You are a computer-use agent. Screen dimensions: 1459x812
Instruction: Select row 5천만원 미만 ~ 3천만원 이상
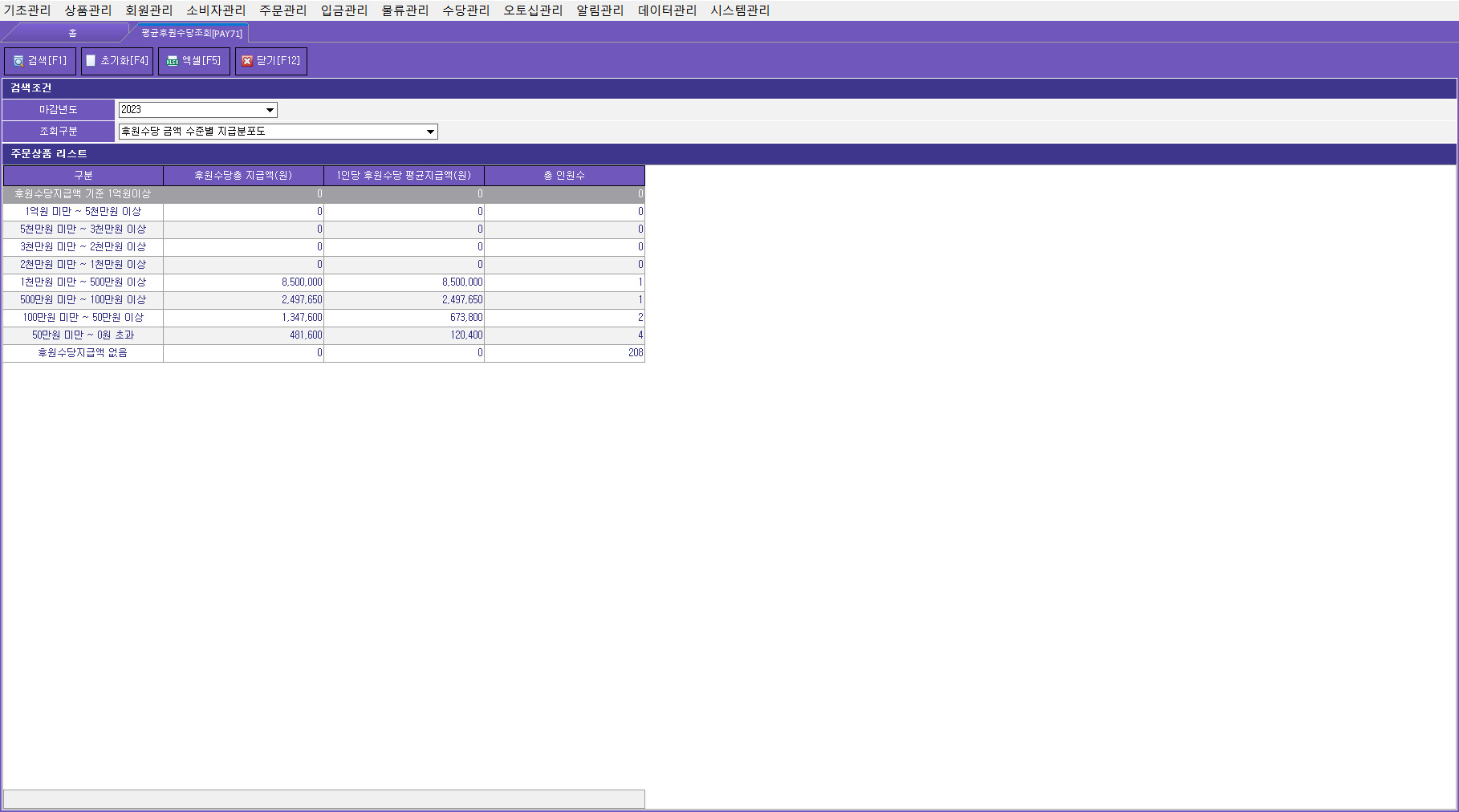(324, 229)
